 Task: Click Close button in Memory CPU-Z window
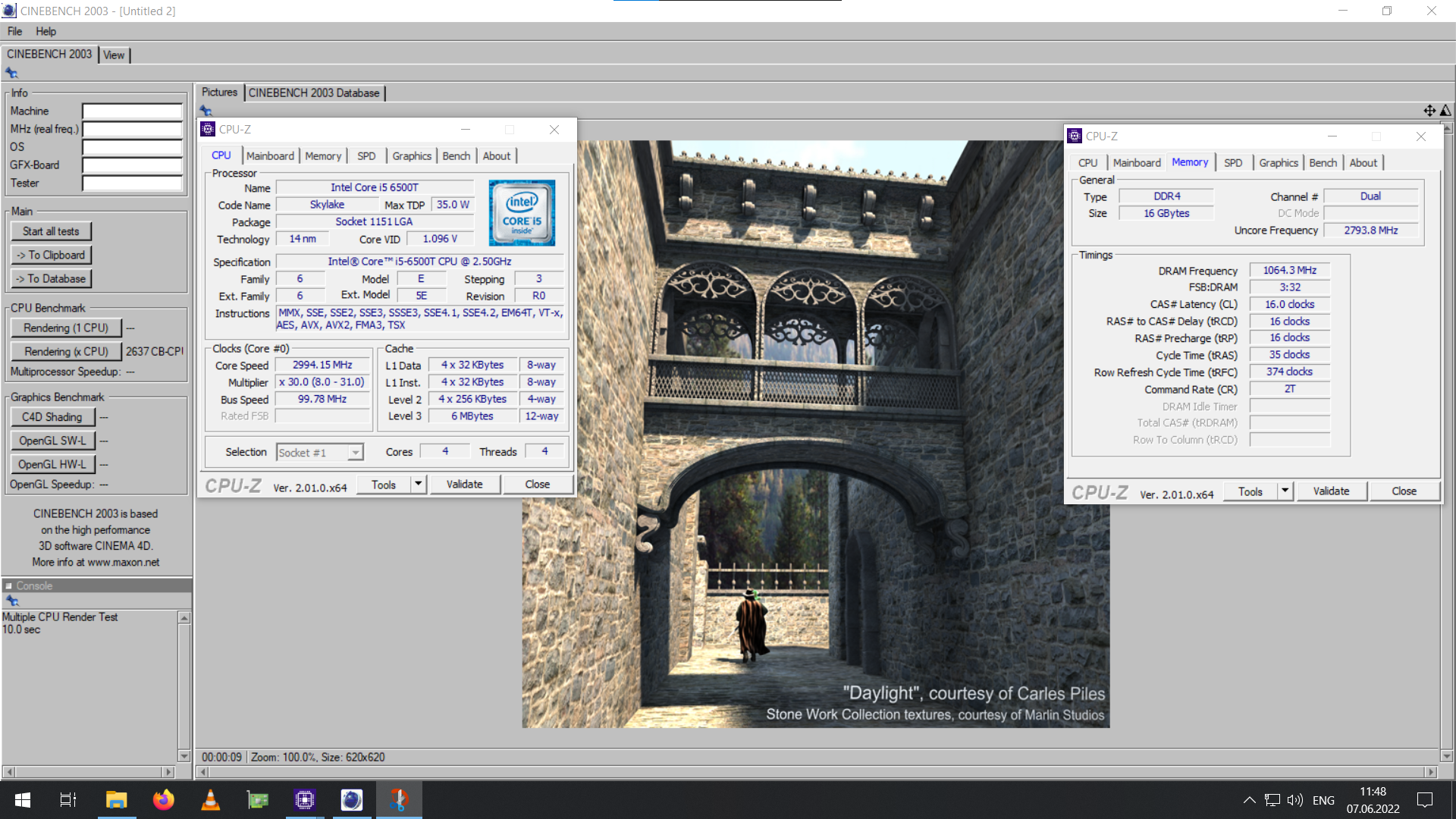click(x=1404, y=491)
